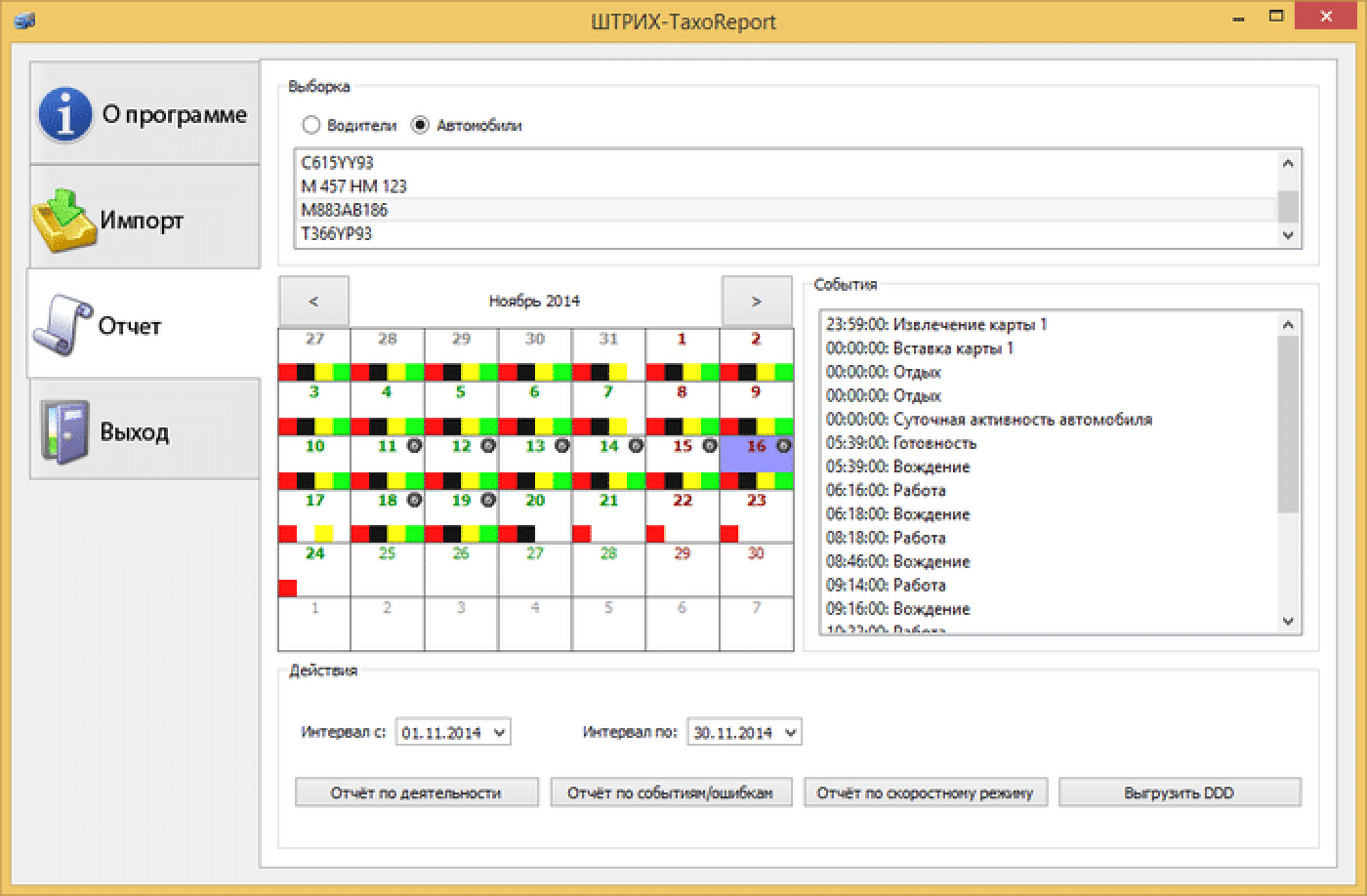Viewport: 1367px width, 896px height.
Task: Go to the next month in calendar
Action: [756, 302]
